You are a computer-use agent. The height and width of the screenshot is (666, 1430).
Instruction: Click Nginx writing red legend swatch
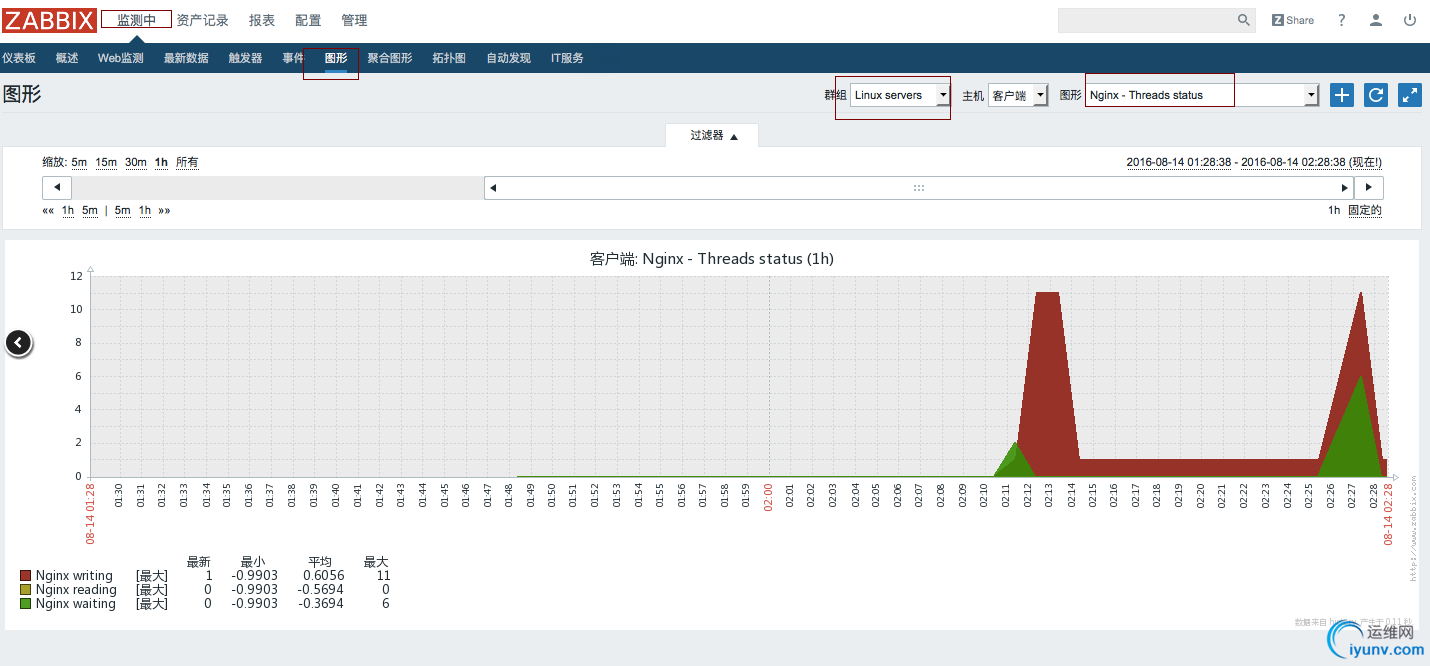coord(25,576)
